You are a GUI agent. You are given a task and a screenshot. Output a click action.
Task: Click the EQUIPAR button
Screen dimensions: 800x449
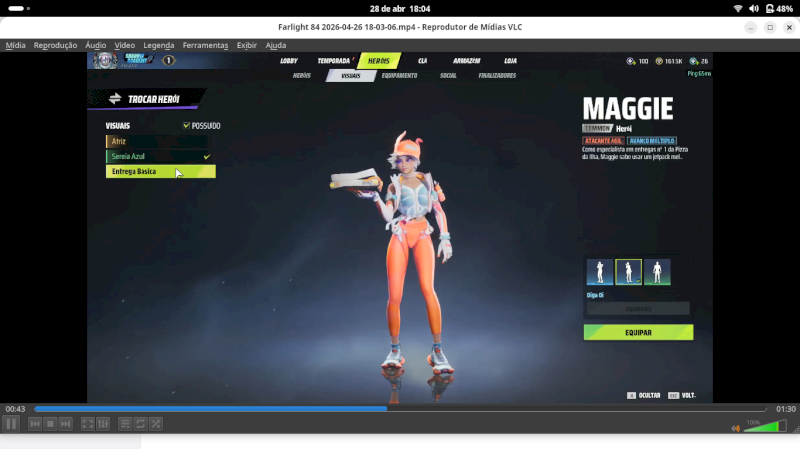638,333
